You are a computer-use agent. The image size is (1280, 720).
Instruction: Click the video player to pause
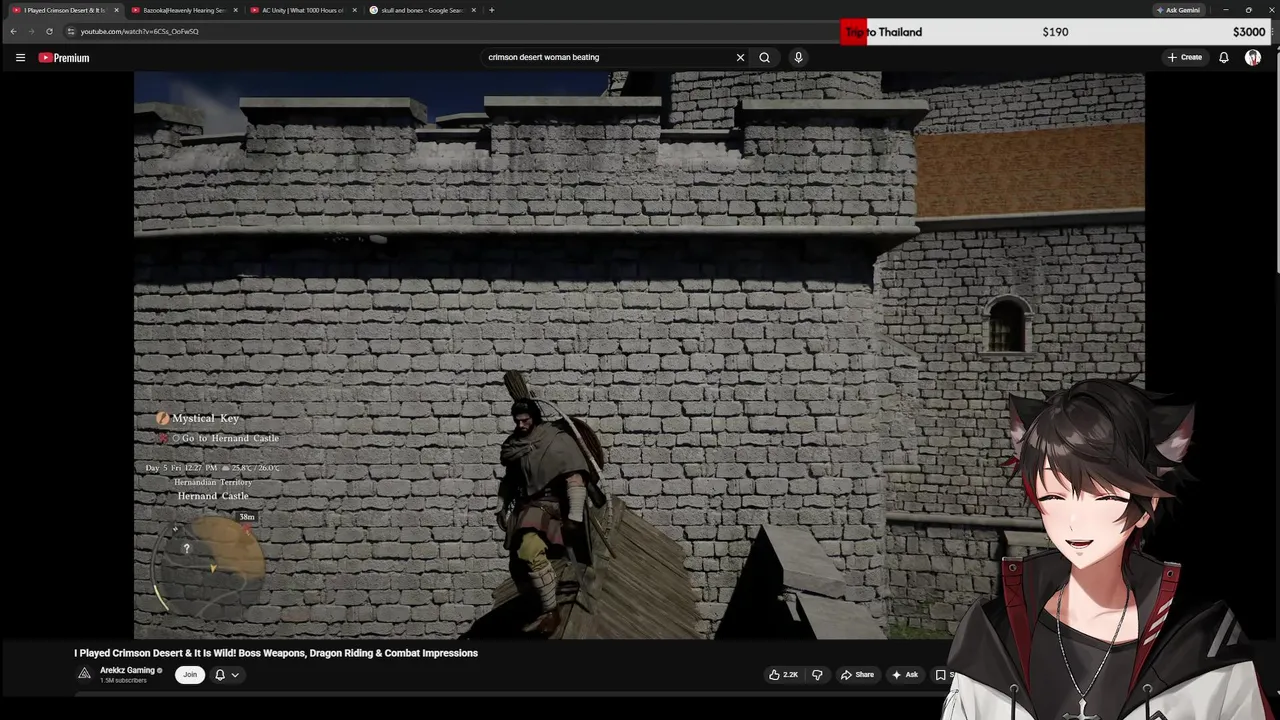pyautogui.click(x=639, y=355)
